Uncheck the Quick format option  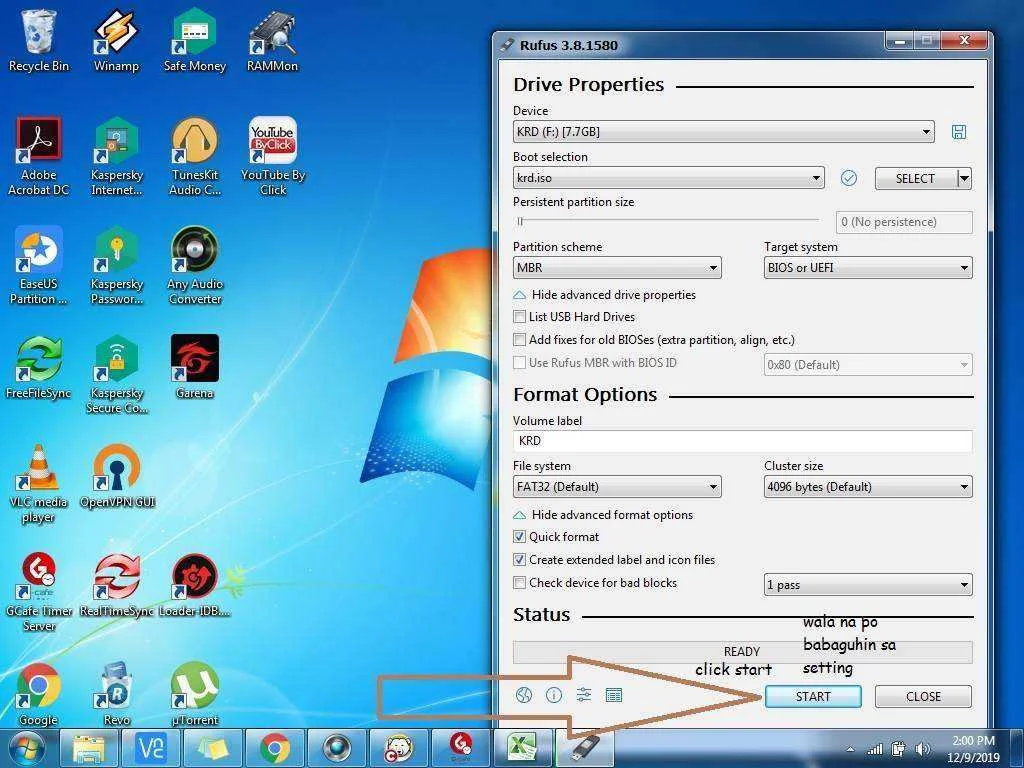[519, 537]
